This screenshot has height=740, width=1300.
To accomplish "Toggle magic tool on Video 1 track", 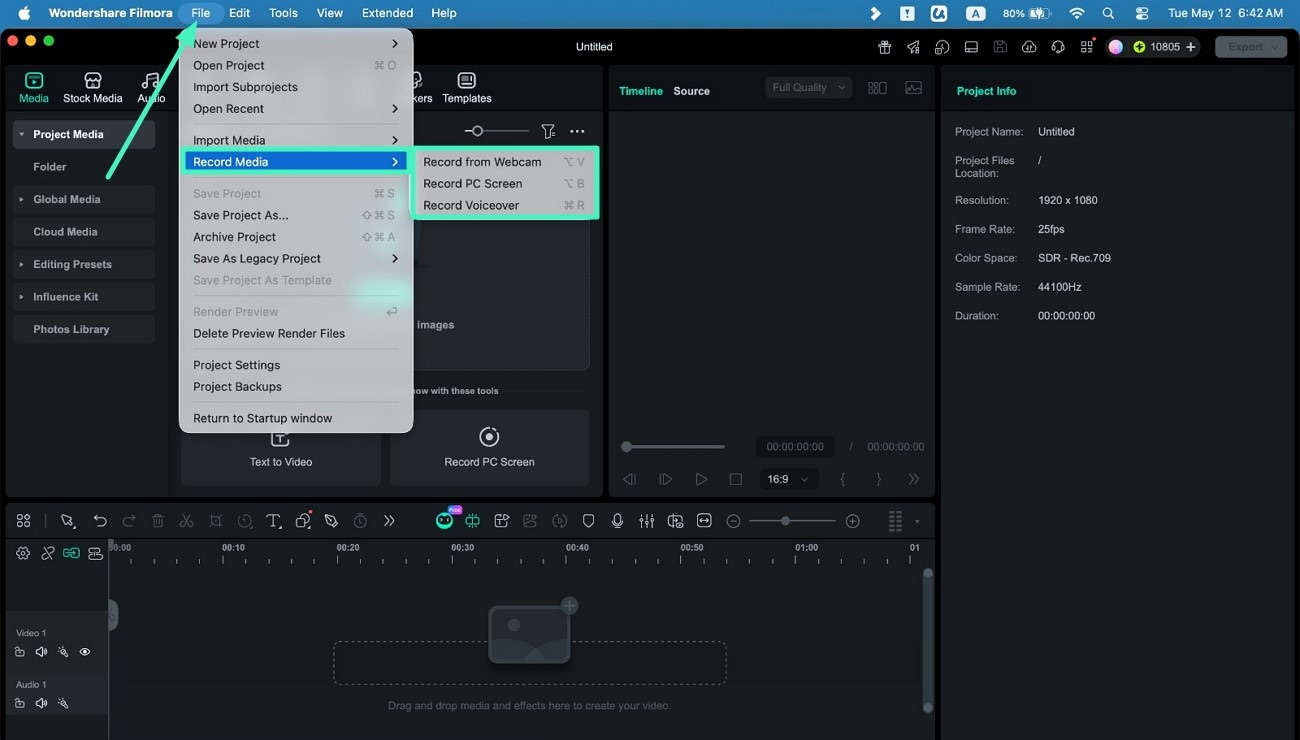I will tap(63, 652).
